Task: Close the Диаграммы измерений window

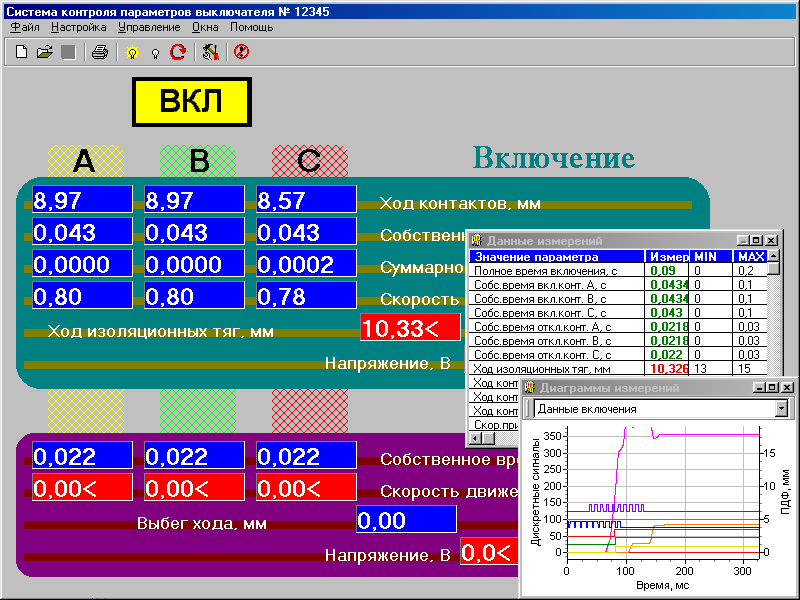Action: tap(787, 387)
